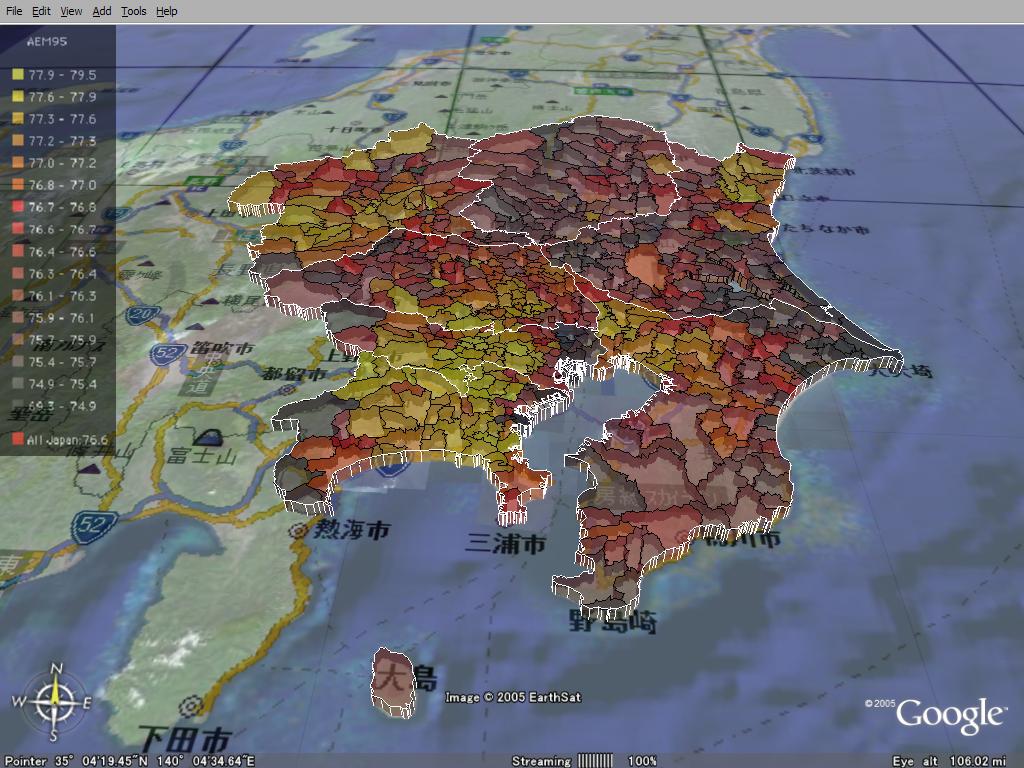Click the 下田市 city marker circle
The width and height of the screenshot is (1024, 768).
pos(206,704)
